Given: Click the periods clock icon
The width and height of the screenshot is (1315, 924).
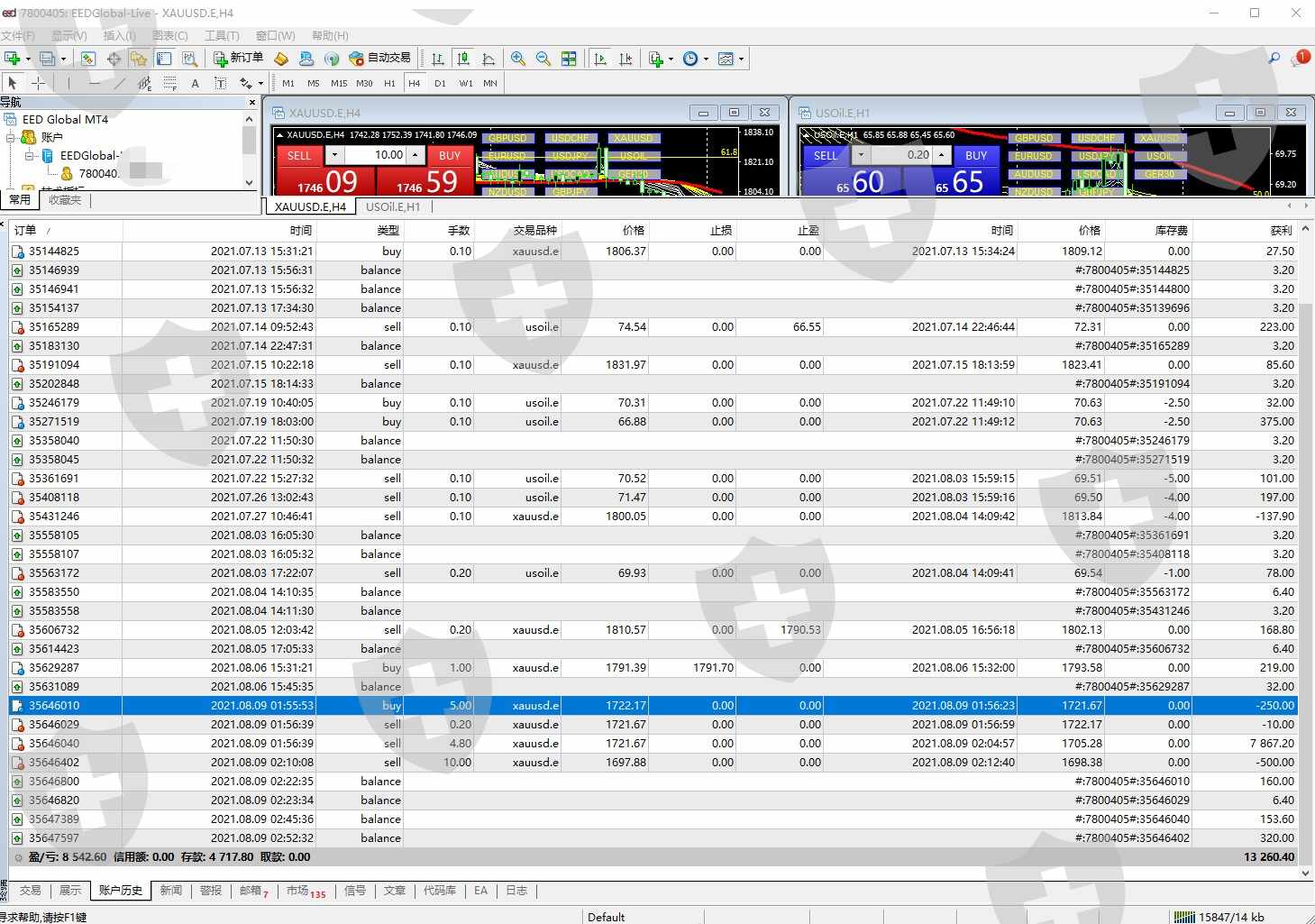Looking at the screenshot, I should (x=690, y=59).
